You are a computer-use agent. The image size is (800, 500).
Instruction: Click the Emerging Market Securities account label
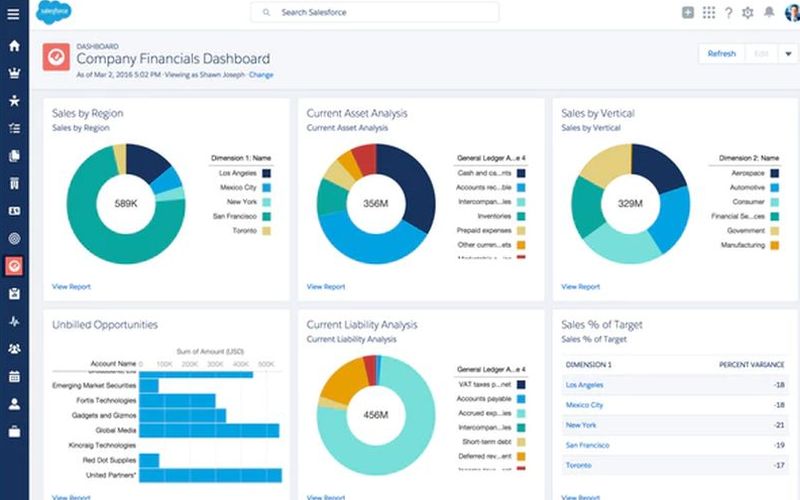94,386
